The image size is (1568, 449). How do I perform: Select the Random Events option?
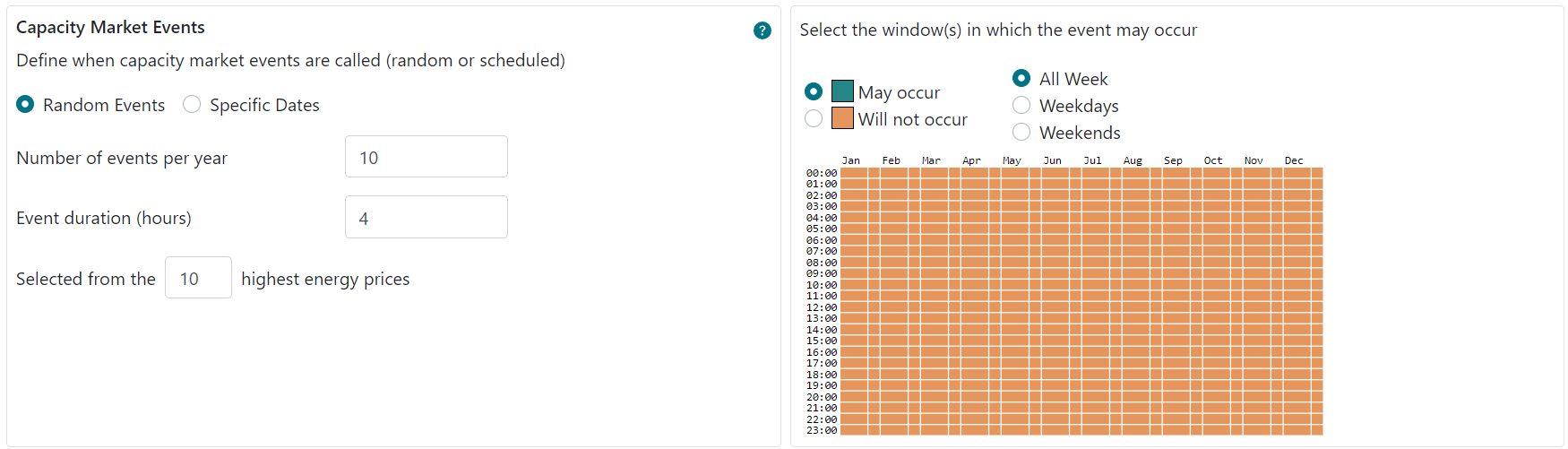[x=26, y=105]
